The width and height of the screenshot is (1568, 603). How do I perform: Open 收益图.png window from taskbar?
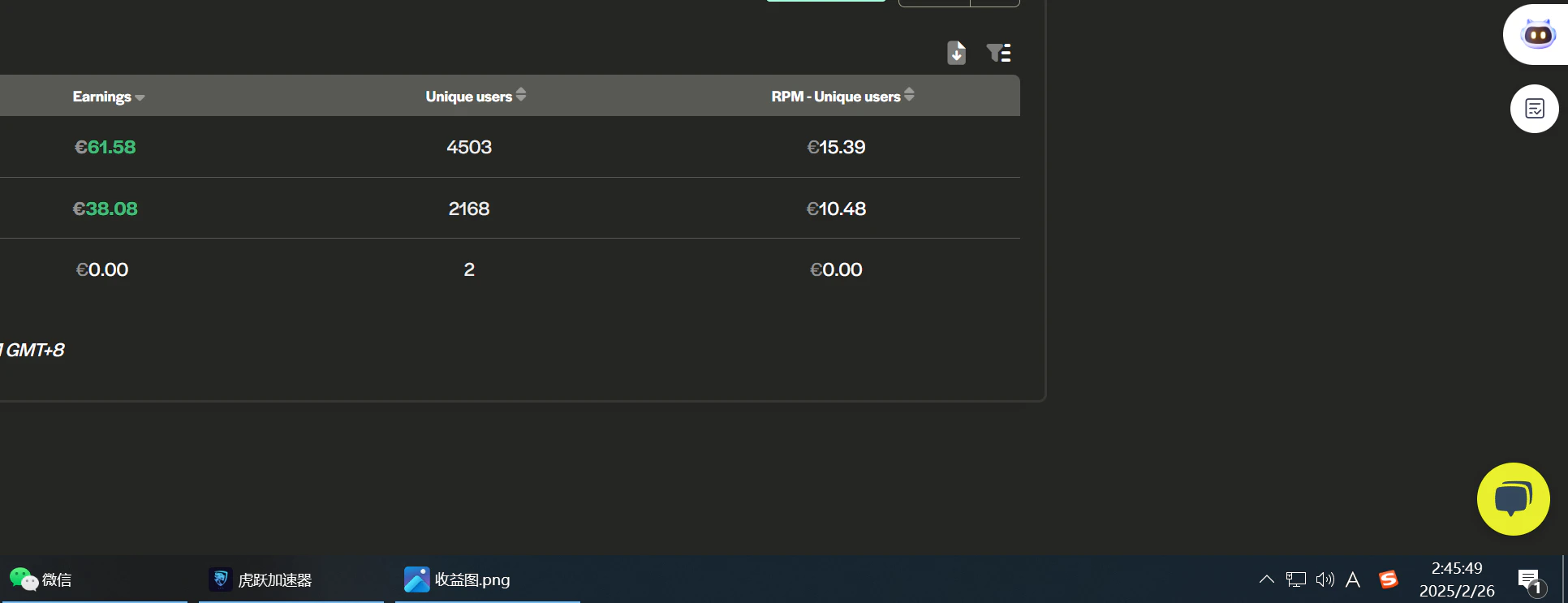click(458, 579)
